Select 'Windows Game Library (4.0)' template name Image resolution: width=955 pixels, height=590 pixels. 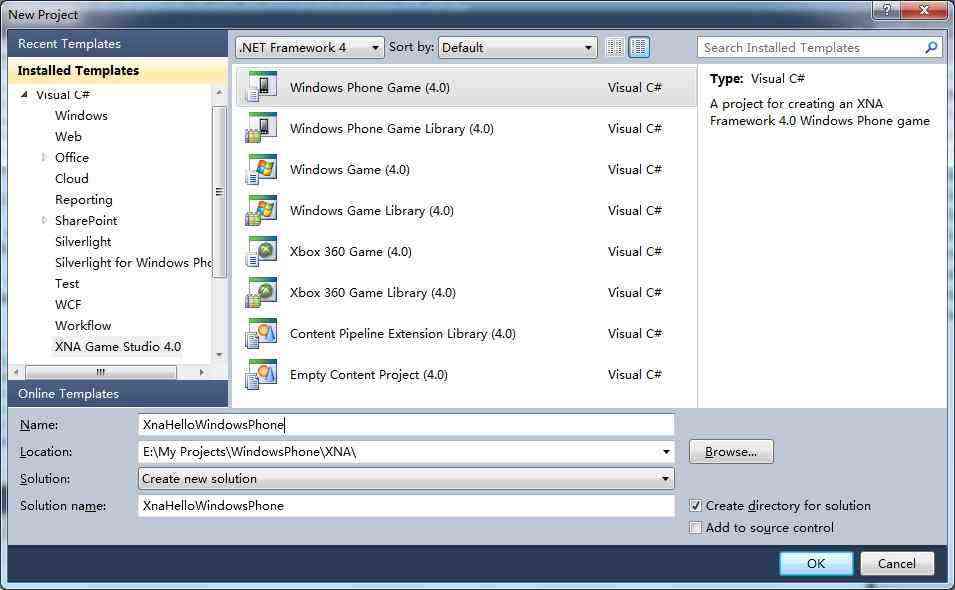(x=372, y=211)
